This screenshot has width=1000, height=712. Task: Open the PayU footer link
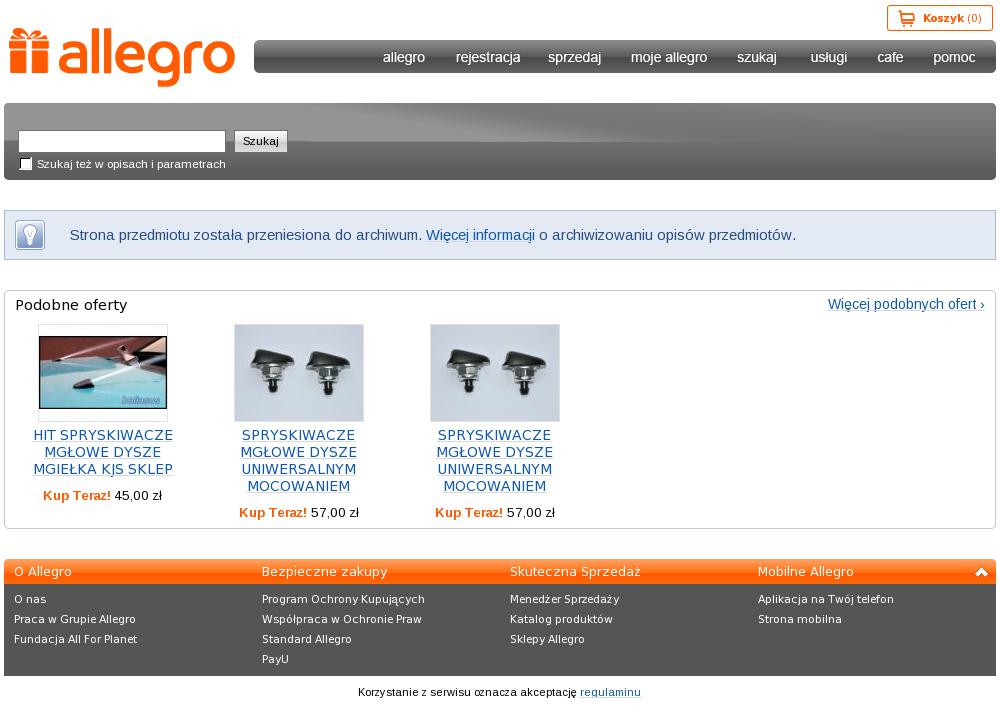click(x=276, y=659)
